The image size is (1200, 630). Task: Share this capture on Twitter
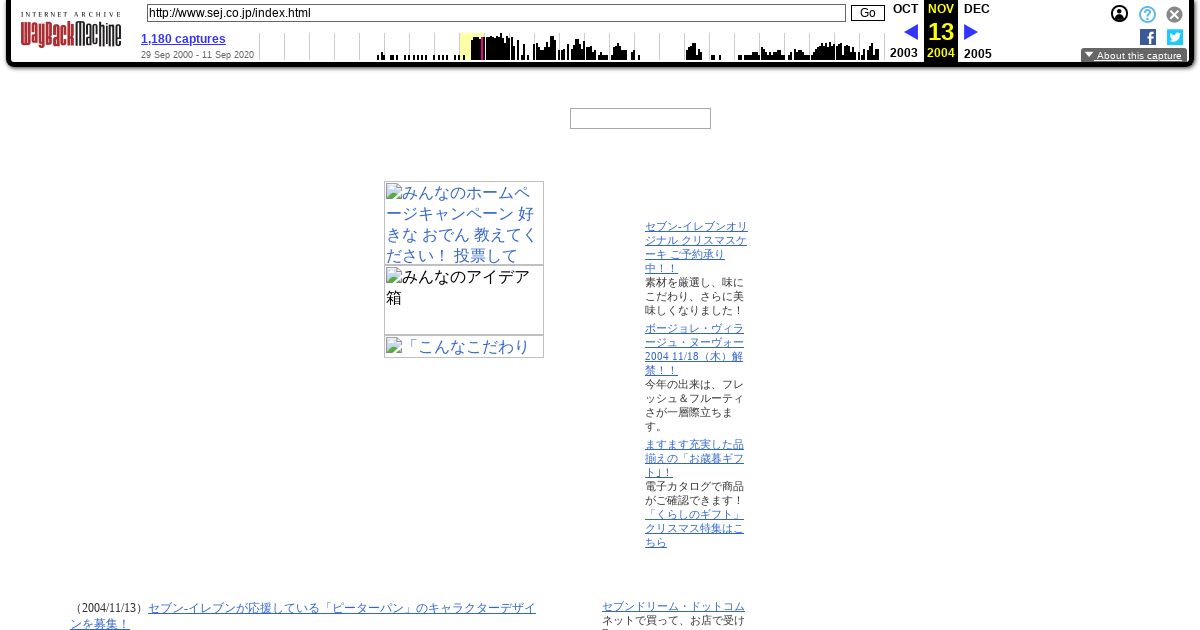point(1175,37)
